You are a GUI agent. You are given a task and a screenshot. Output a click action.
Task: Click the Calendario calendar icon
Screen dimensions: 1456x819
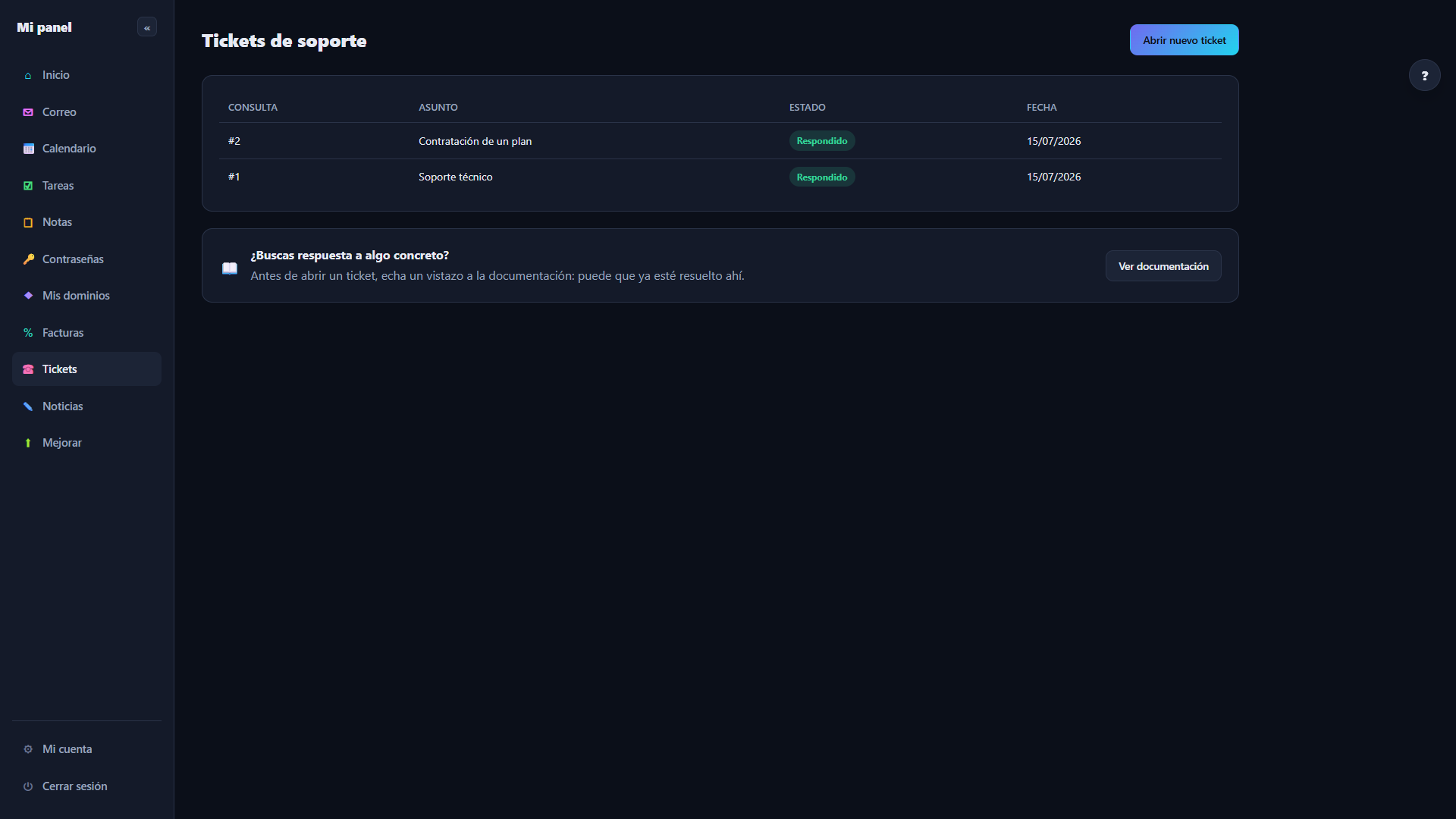(28, 149)
